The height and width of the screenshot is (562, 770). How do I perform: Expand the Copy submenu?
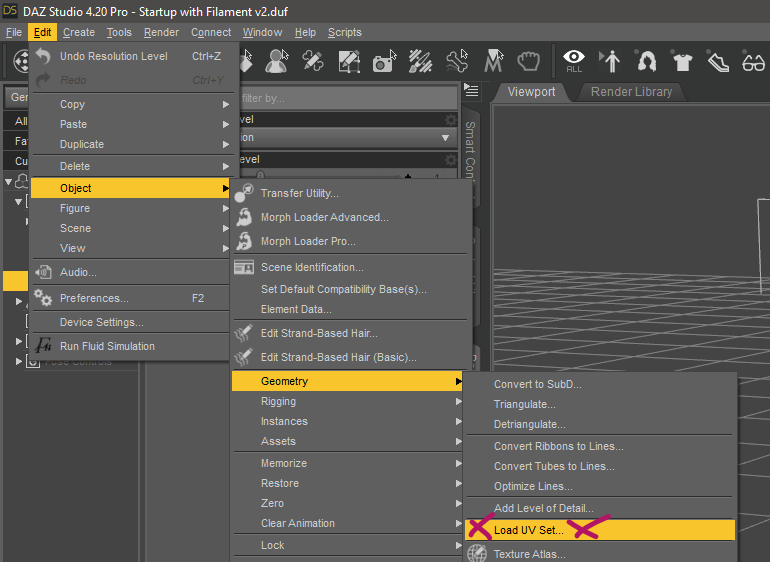pyautogui.click(x=130, y=104)
